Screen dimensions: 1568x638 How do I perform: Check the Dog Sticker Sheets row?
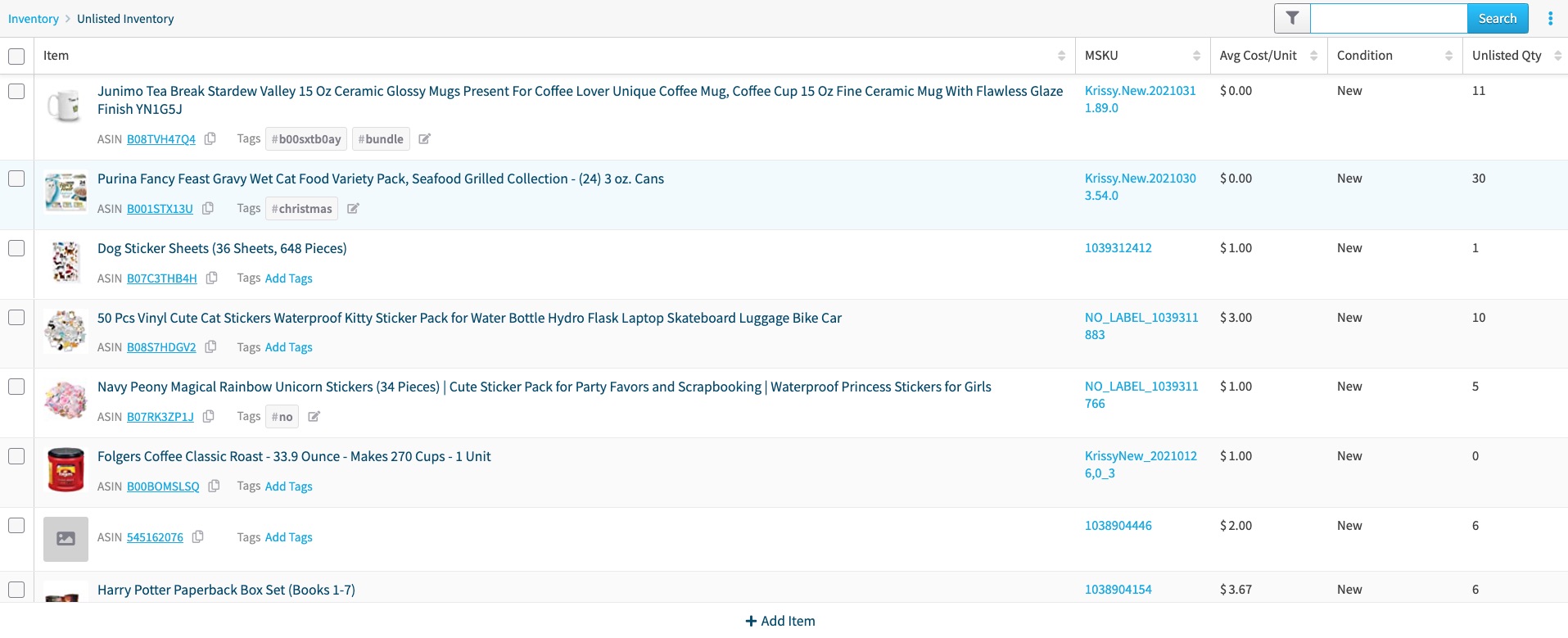[16, 248]
